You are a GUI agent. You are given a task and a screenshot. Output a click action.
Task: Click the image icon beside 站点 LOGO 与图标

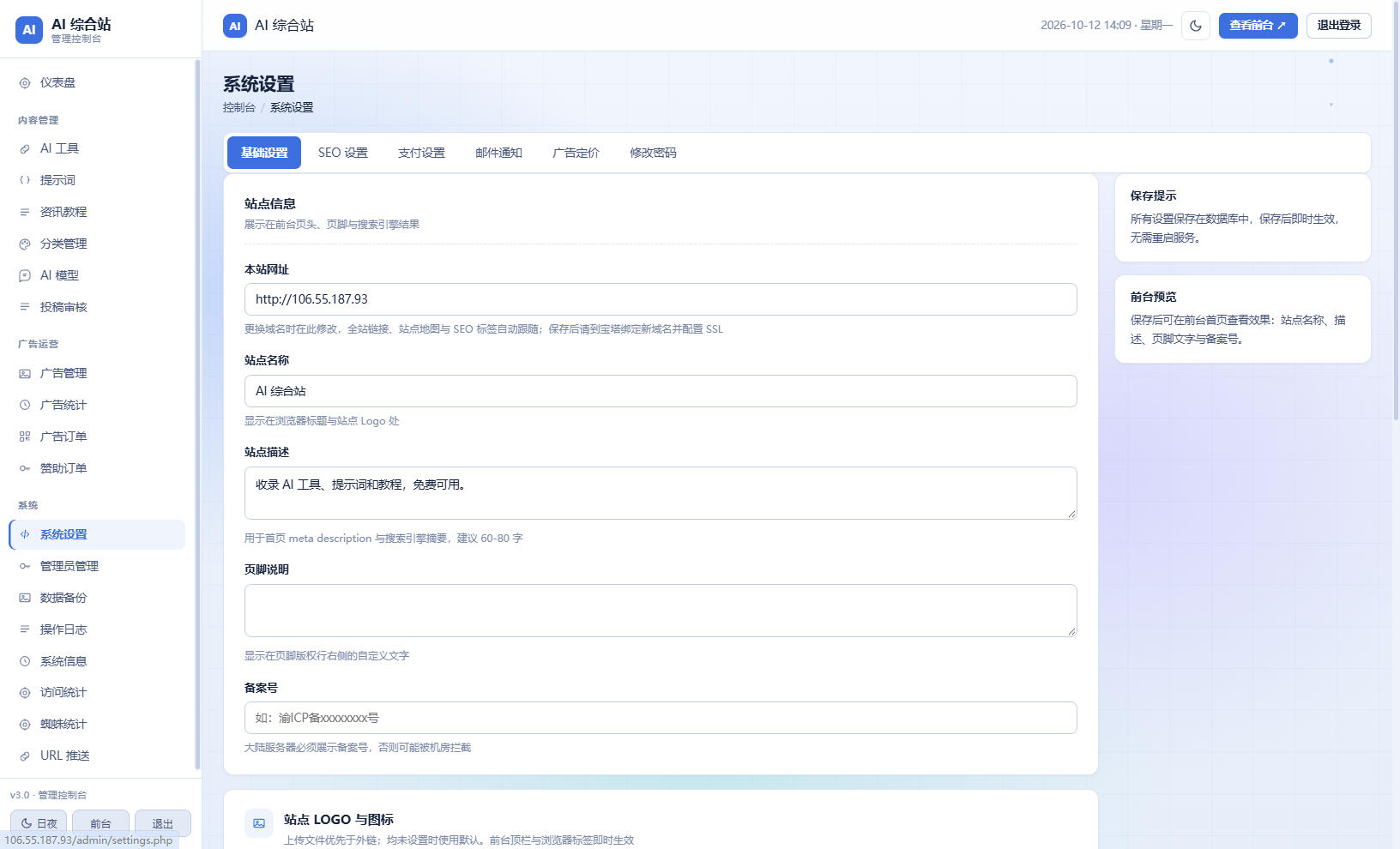pos(259,823)
